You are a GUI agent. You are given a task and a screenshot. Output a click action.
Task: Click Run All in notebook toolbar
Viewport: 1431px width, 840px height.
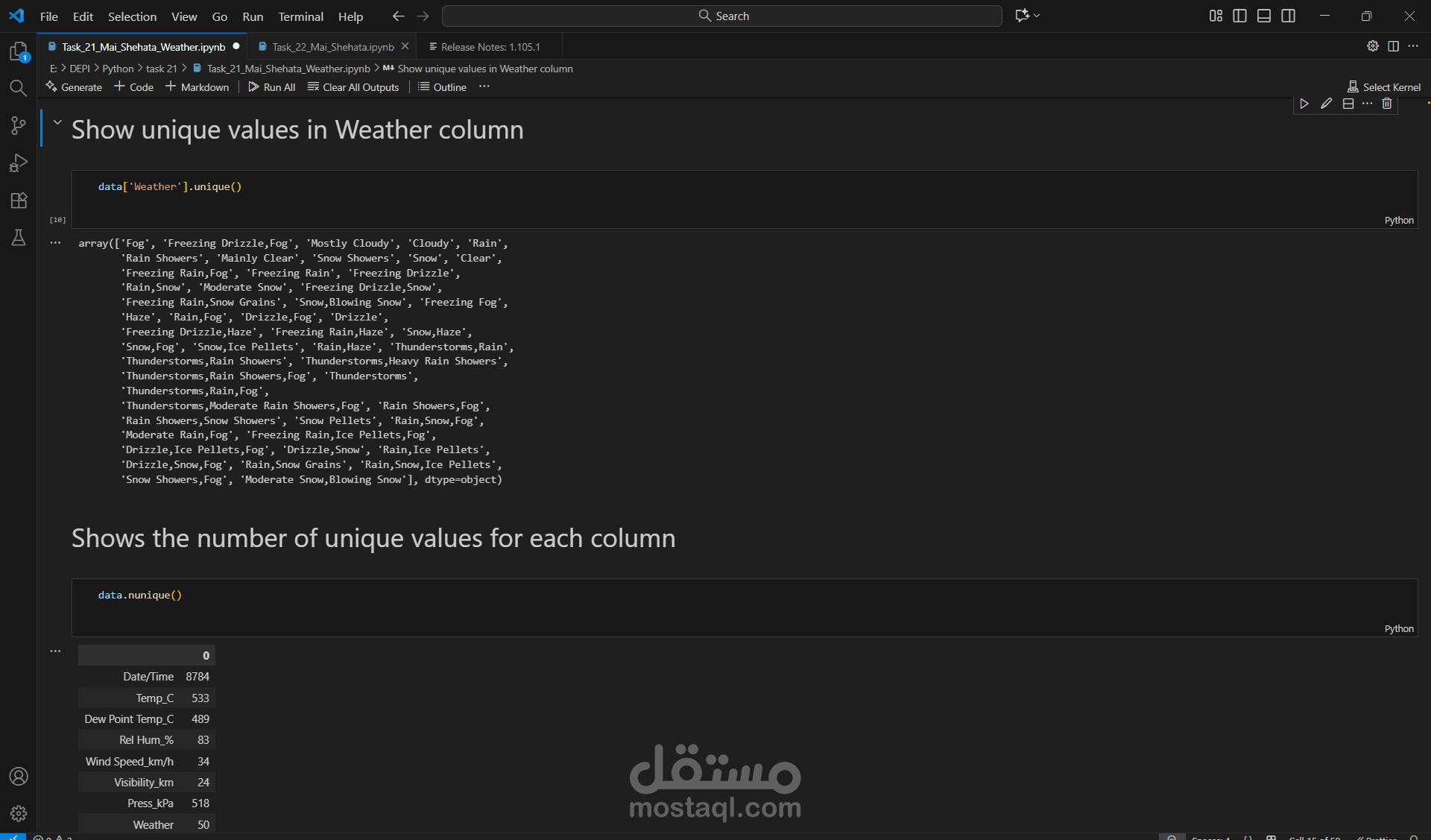click(272, 87)
